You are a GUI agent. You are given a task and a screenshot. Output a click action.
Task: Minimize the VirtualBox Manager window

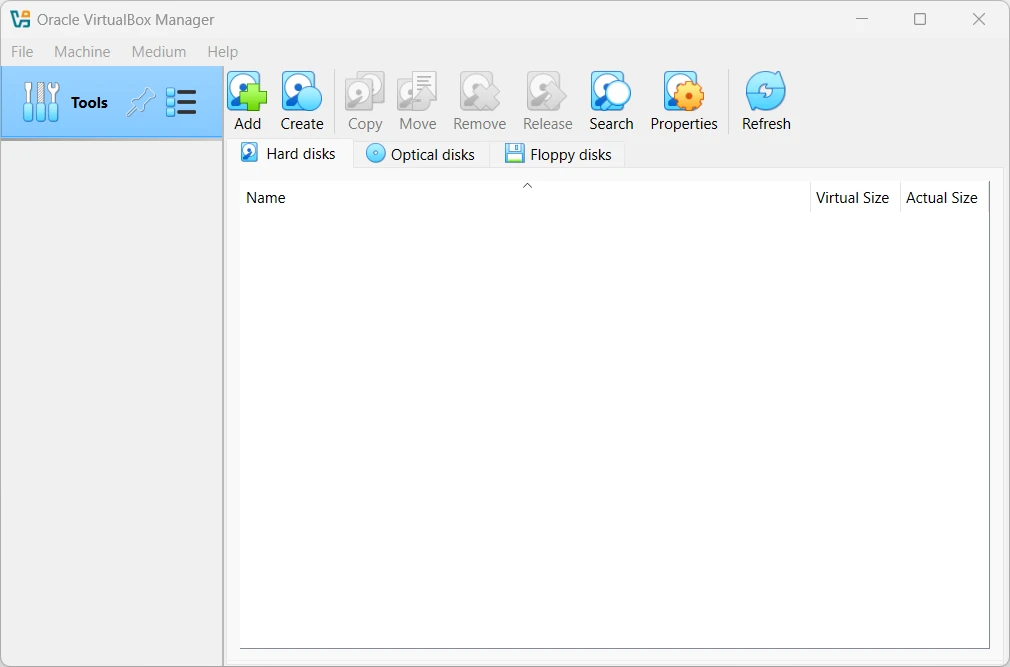point(861,19)
